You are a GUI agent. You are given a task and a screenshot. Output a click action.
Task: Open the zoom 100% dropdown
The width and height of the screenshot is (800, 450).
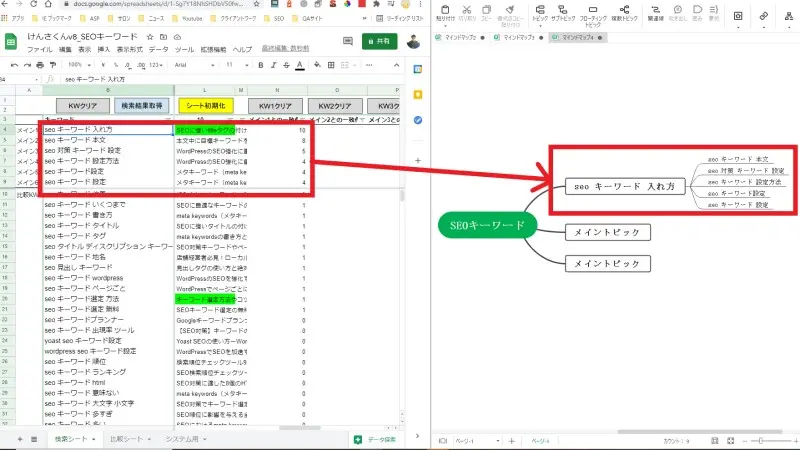click(77, 65)
